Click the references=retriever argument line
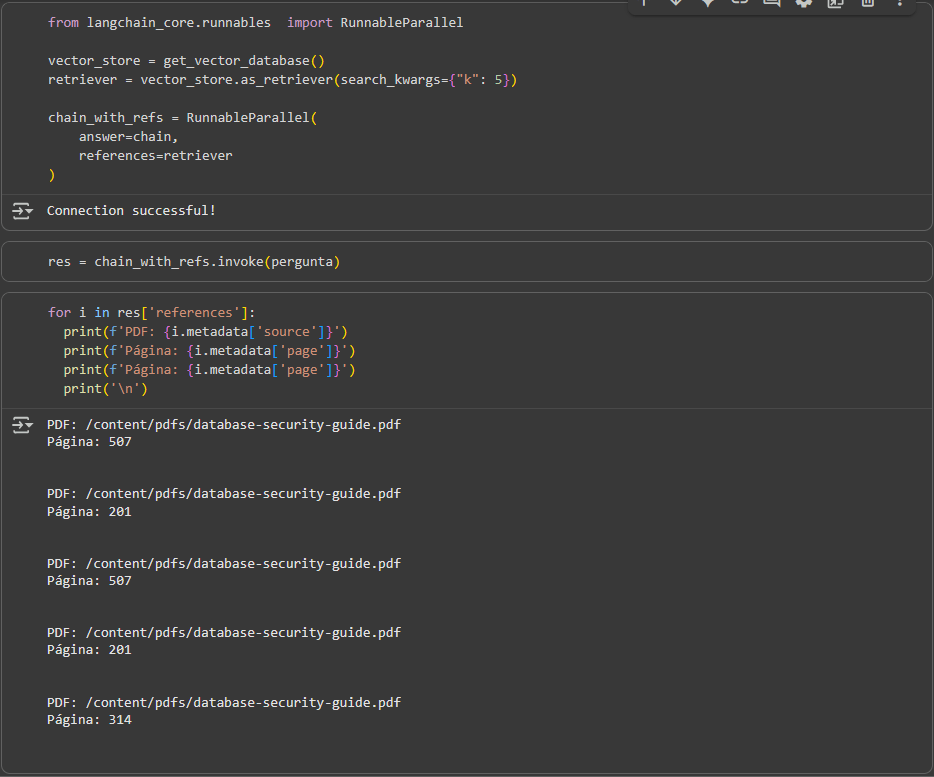 click(x=155, y=156)
